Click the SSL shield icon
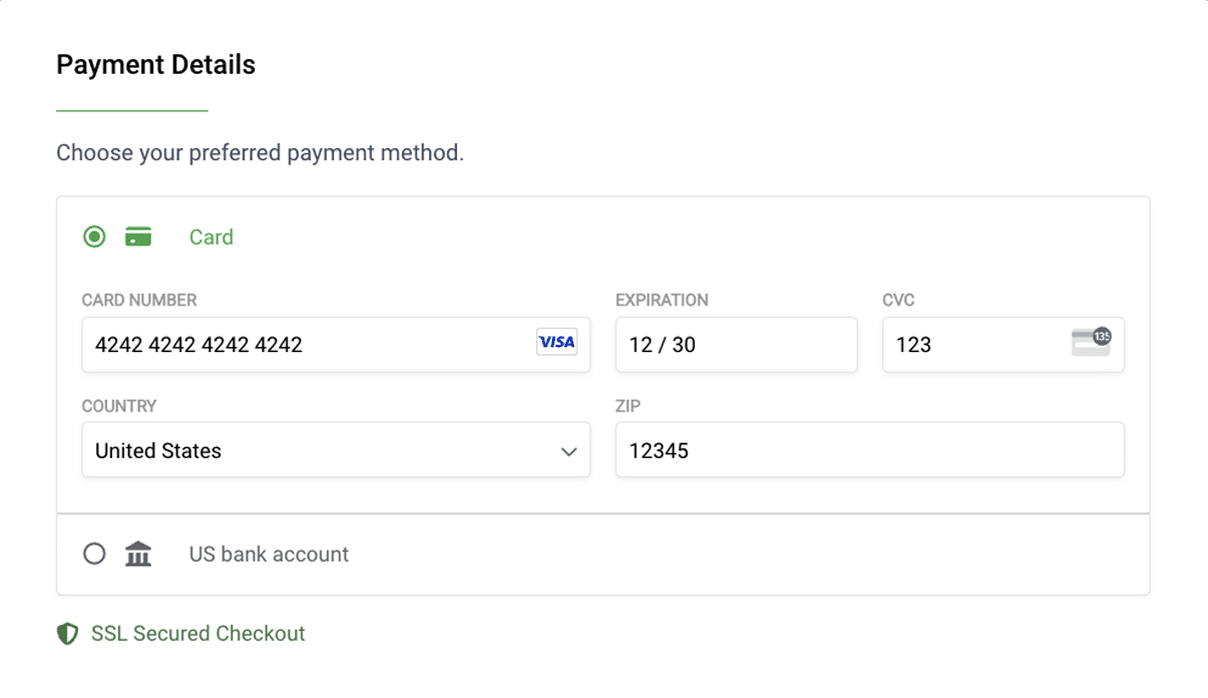The image size is (1208, 698). click(67, 634)
